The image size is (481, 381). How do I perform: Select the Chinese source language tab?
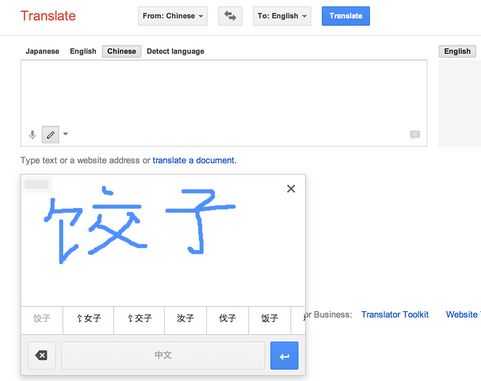pos(122,51)
